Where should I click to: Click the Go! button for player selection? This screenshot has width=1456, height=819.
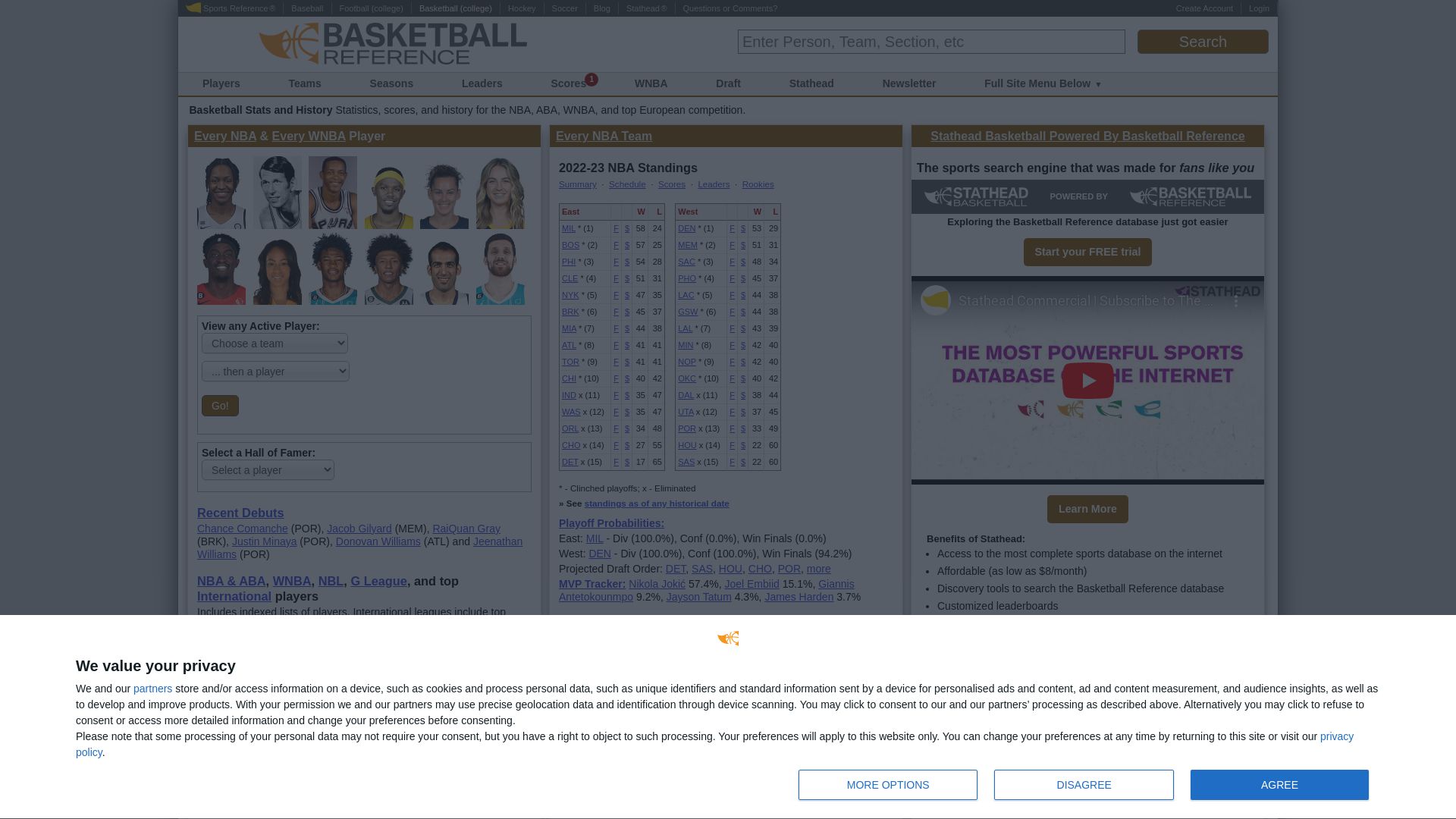219,405
